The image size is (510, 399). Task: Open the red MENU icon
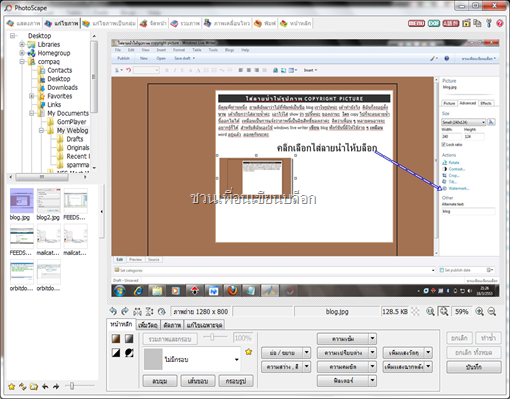pos(416,23)
